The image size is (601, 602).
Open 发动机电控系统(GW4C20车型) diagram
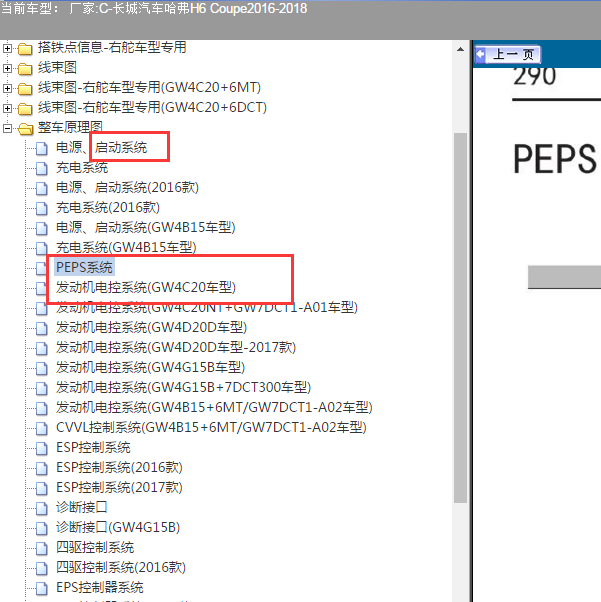point(146,287)
